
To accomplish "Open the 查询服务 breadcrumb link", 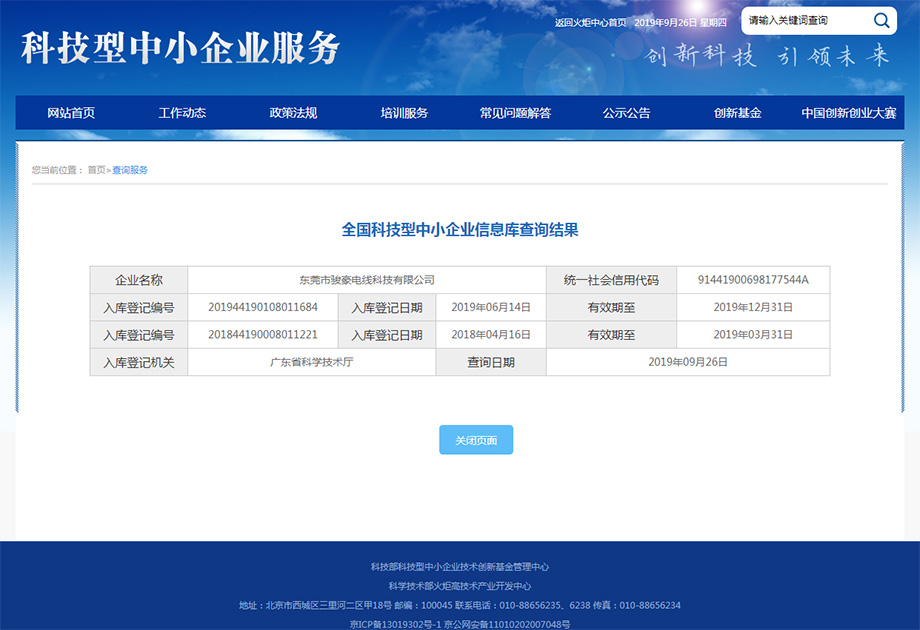I will 130,168.
